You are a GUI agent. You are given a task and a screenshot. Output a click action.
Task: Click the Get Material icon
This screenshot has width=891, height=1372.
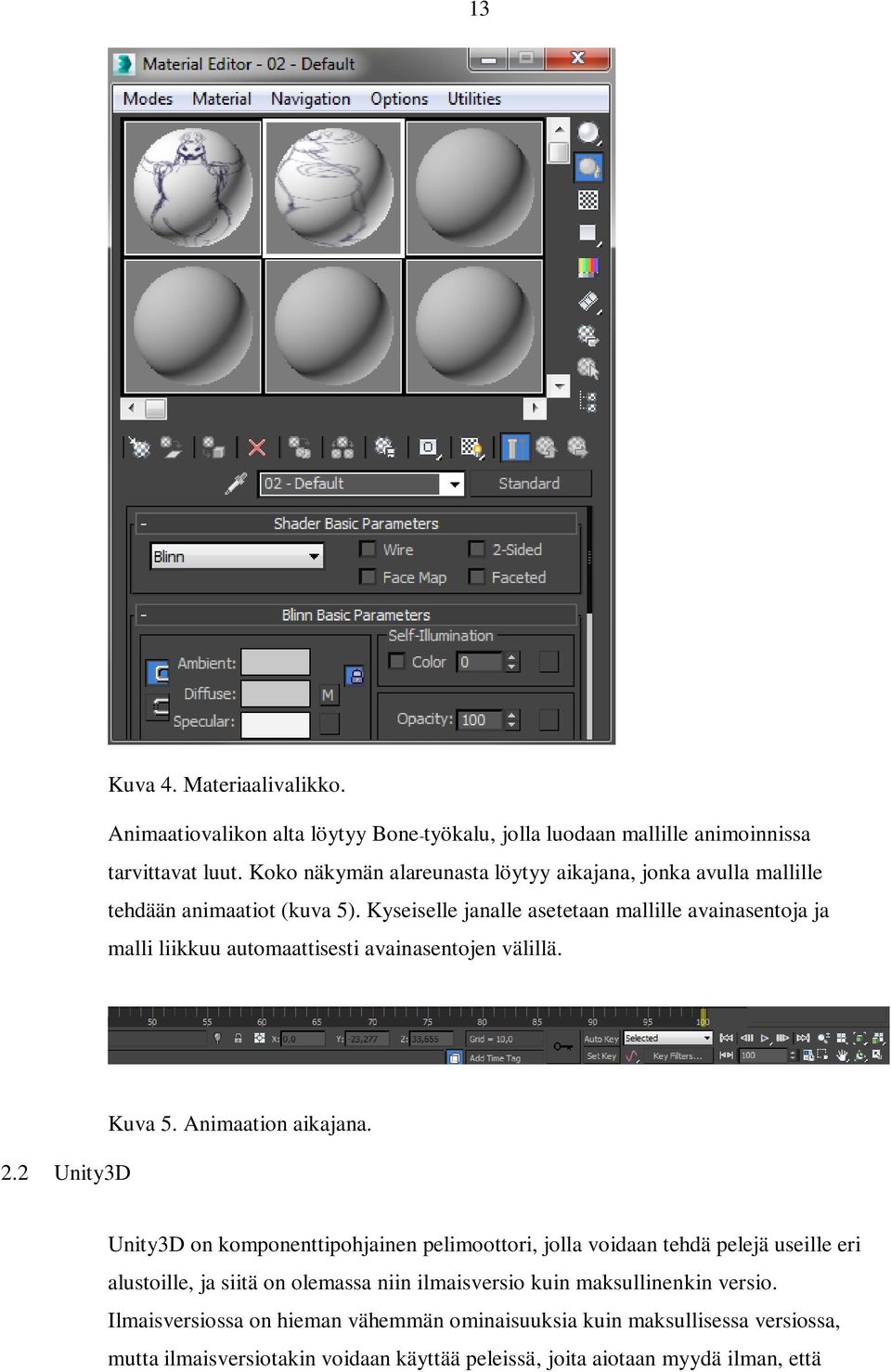point(139,447)
